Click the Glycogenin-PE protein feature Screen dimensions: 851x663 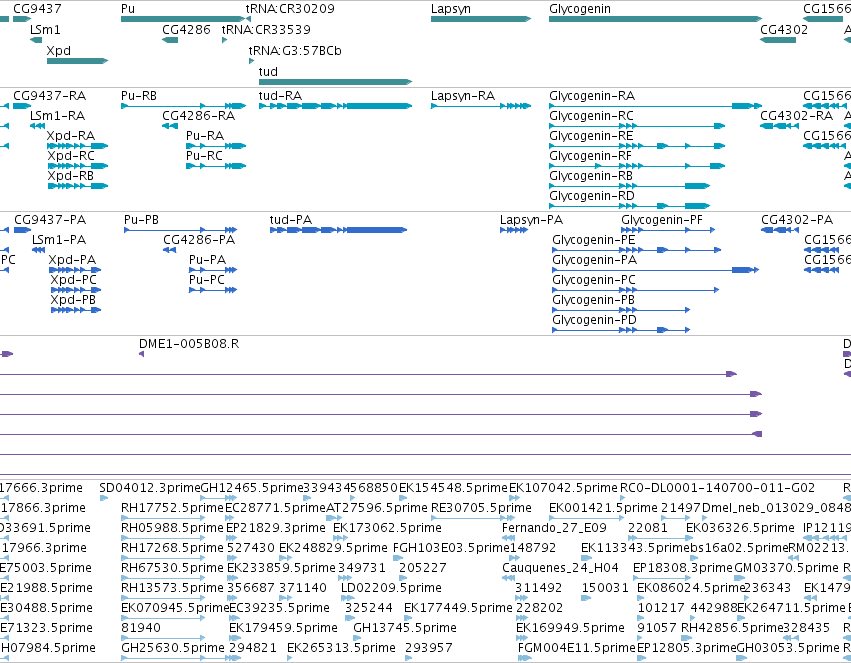click(x=637, y=250)
